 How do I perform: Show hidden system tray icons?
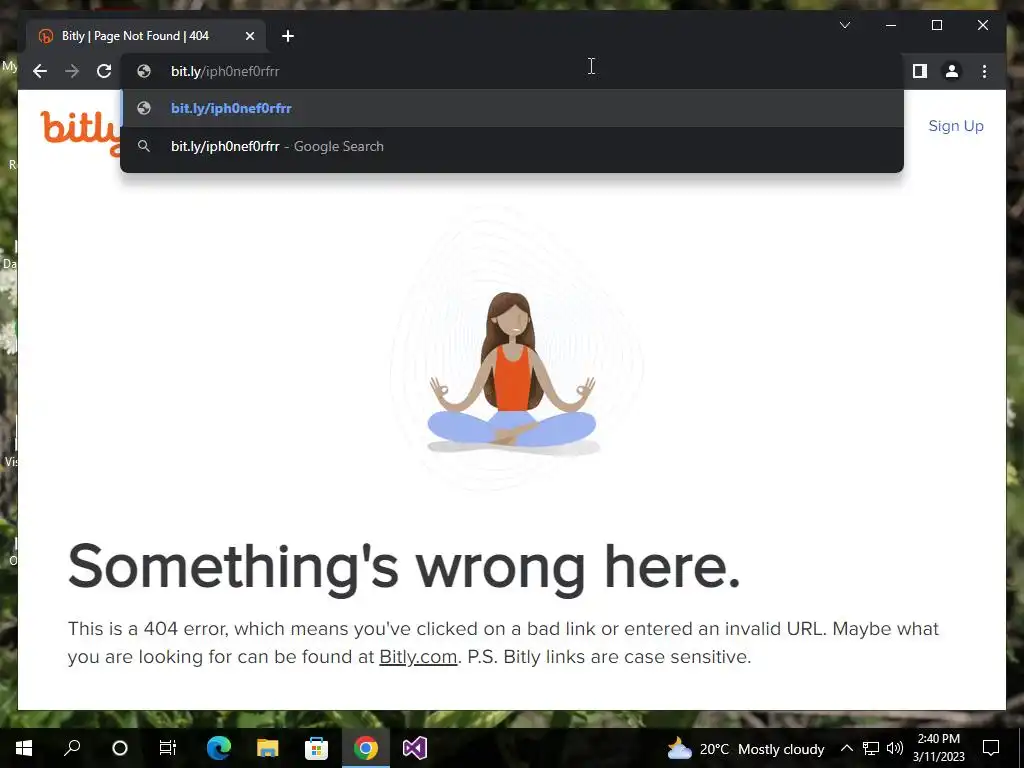(x=846, y=748)
